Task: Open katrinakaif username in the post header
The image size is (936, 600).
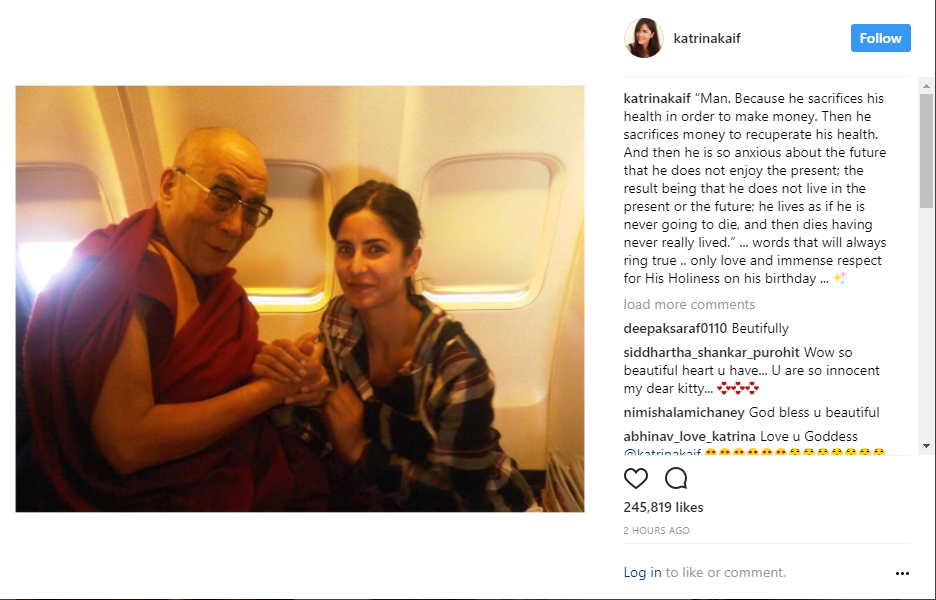Action: [707, 38]
